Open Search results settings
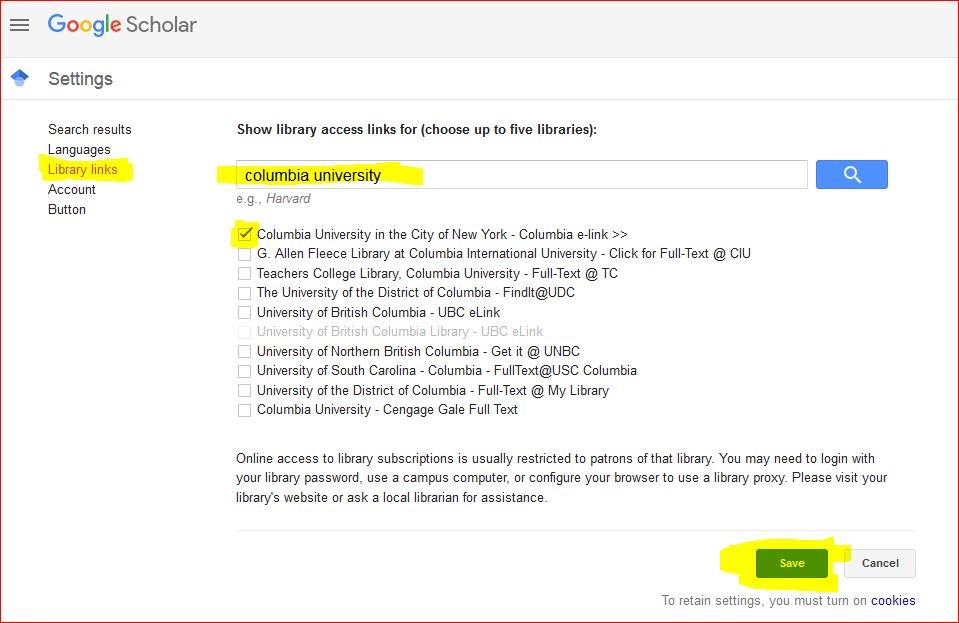 [90, 130]
